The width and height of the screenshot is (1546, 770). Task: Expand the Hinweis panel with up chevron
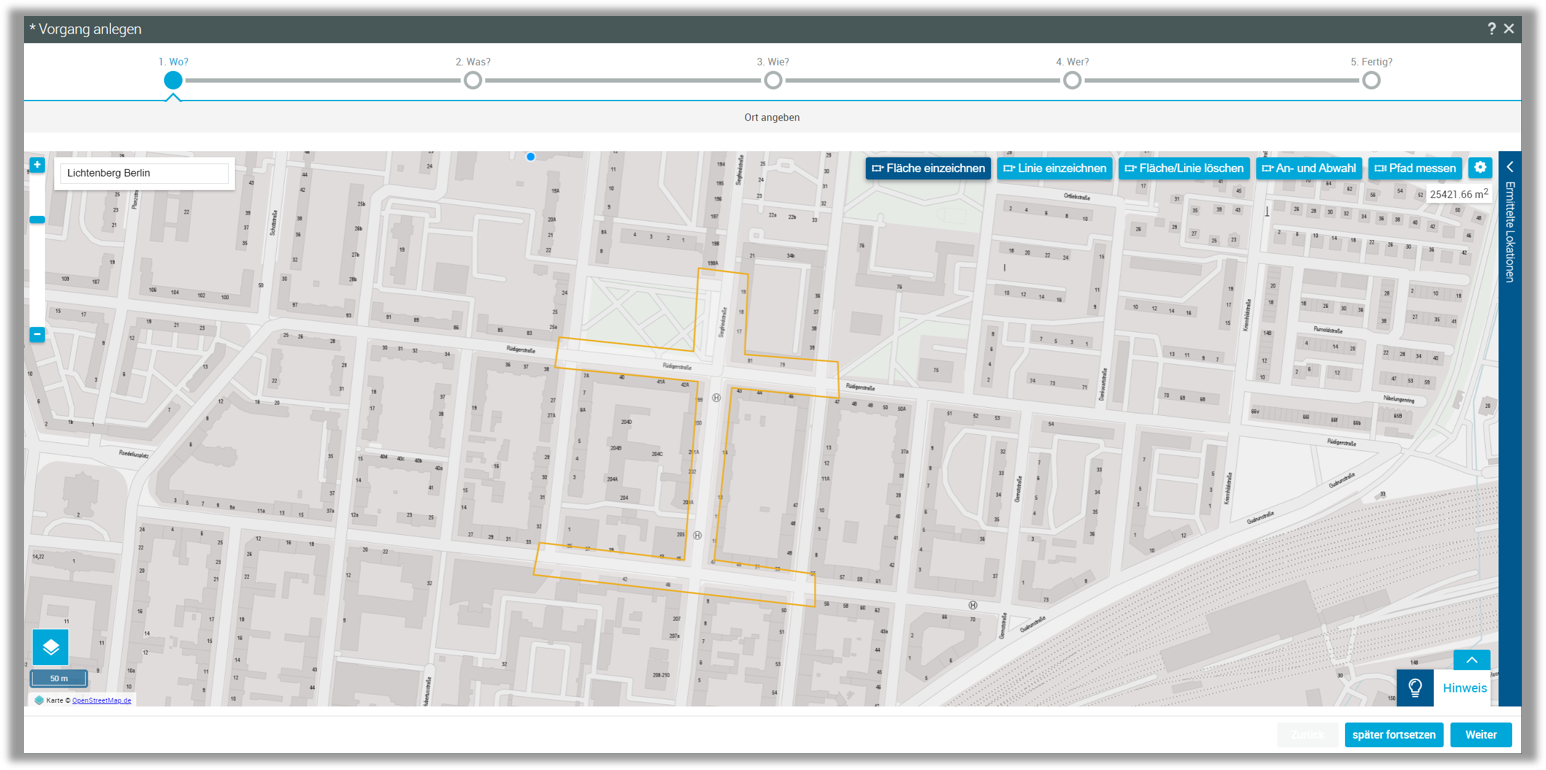(1471, 660)
